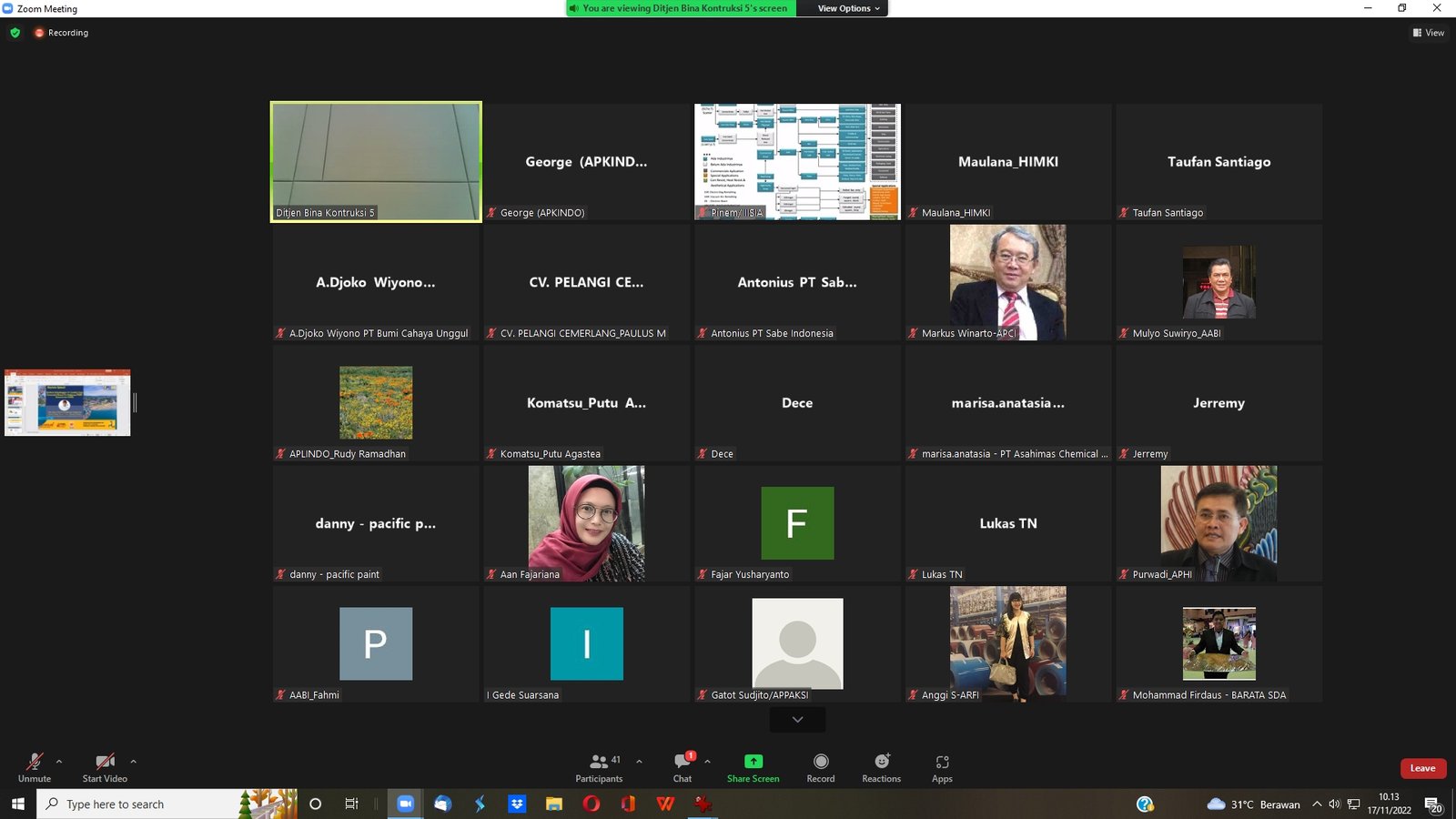This screenshot has height=819, width=1456.
Task: Start sharing with Share Screen
Action: (753, 768)
